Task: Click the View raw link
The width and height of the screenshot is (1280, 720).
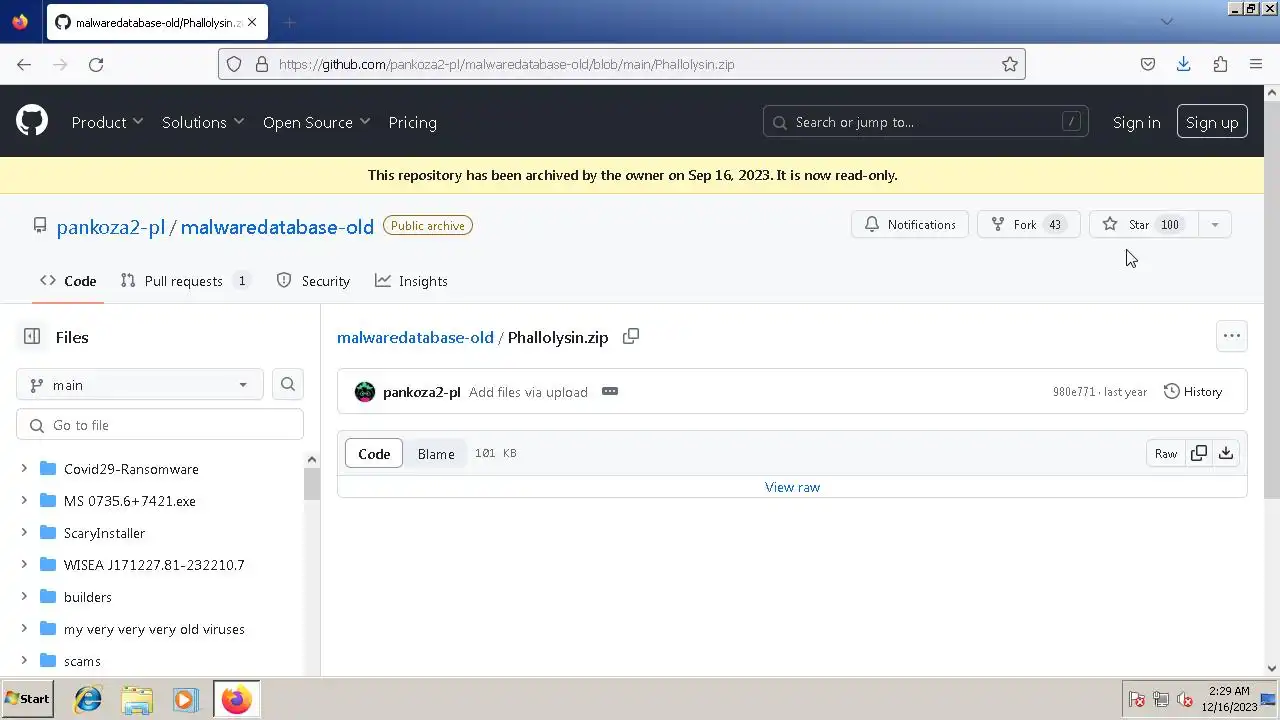Action: (792, 487)
